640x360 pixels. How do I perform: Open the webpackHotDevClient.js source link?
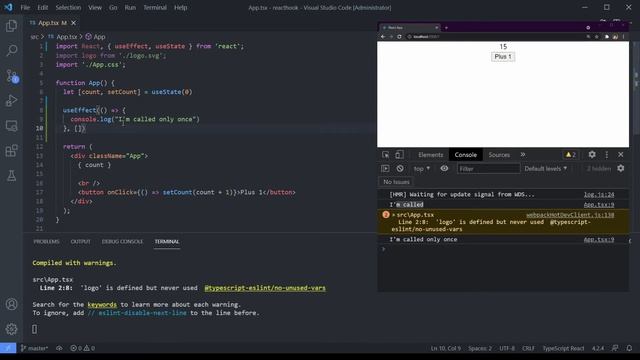pyautogui.click(x=570, y=215)
